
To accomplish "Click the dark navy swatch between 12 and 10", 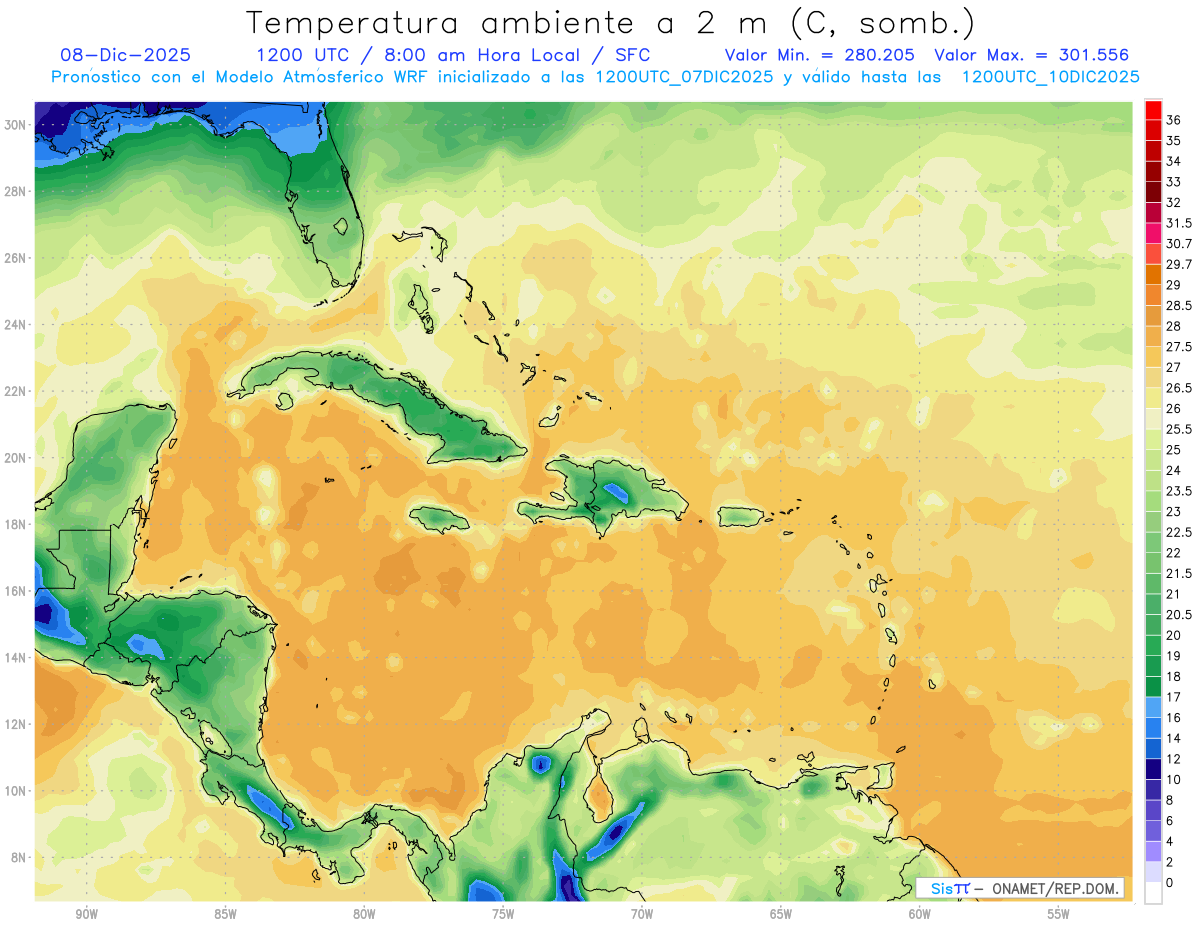I will pyautogui.click(x=1153, y=769).
